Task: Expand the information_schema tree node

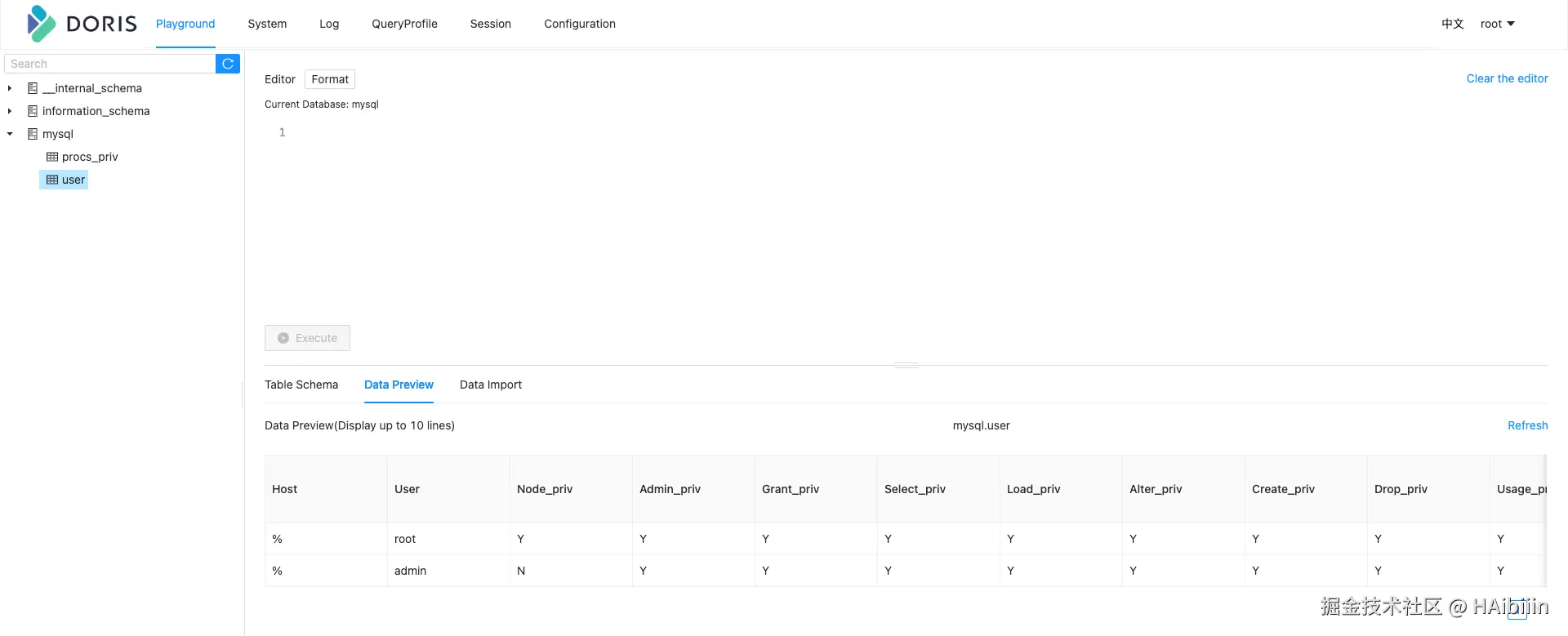Action: (x=10, y=111)
